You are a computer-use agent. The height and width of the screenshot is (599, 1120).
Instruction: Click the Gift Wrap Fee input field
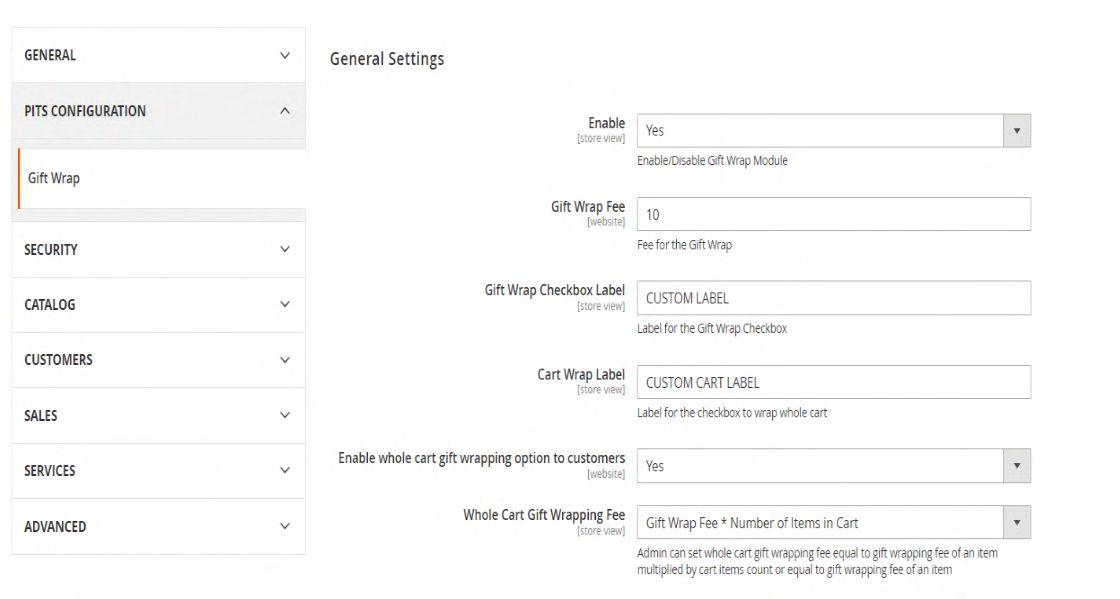coord(833,215)
